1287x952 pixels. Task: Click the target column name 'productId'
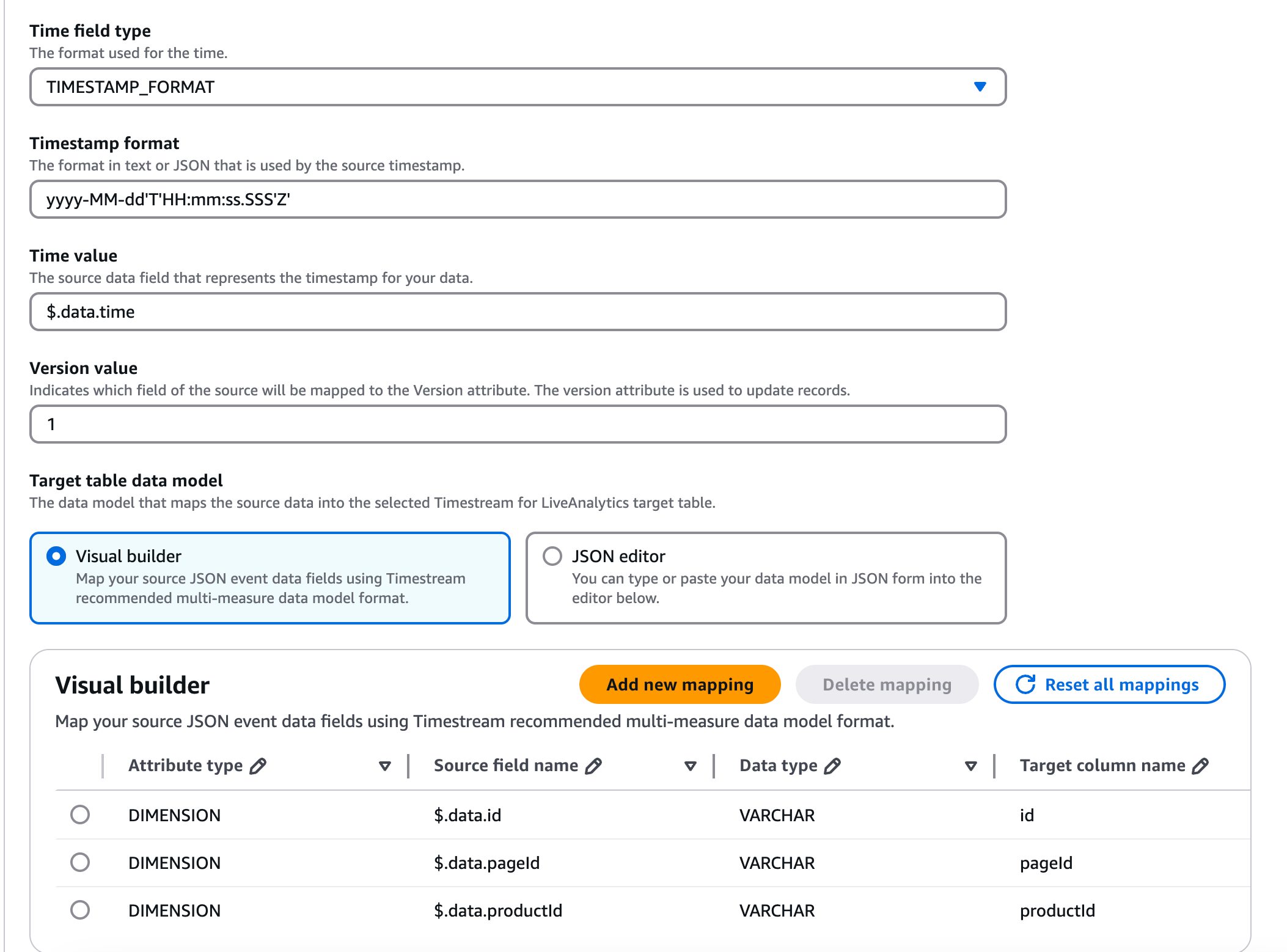pos(1057,910)
